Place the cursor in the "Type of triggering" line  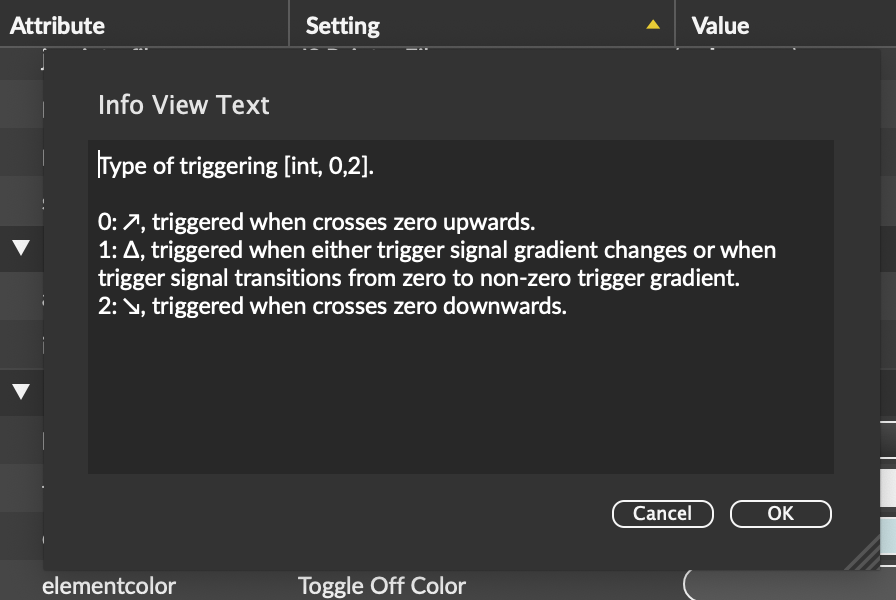point(238,166)
